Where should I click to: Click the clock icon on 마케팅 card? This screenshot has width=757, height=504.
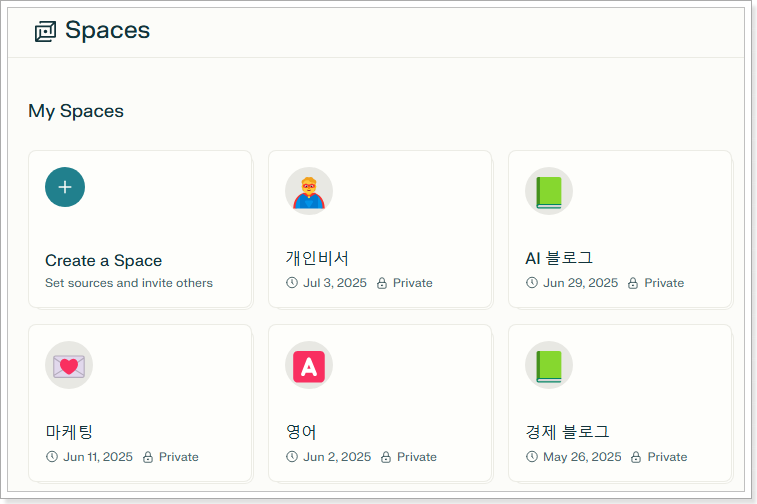52,457
